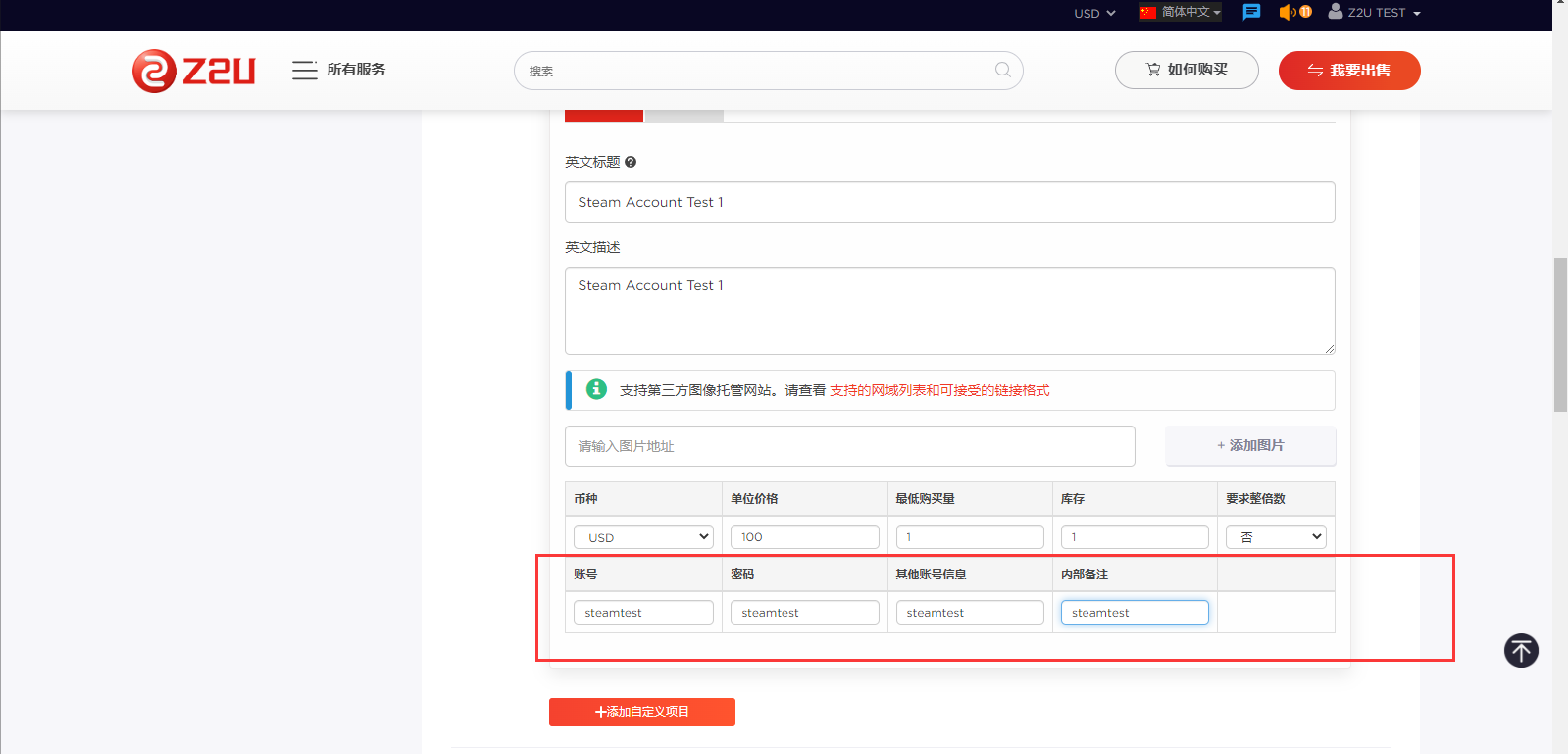Click the help icon beside 英文标题
Viewport: 1568px width, 754px height.
pyautogui.click(x=631, y=162)
